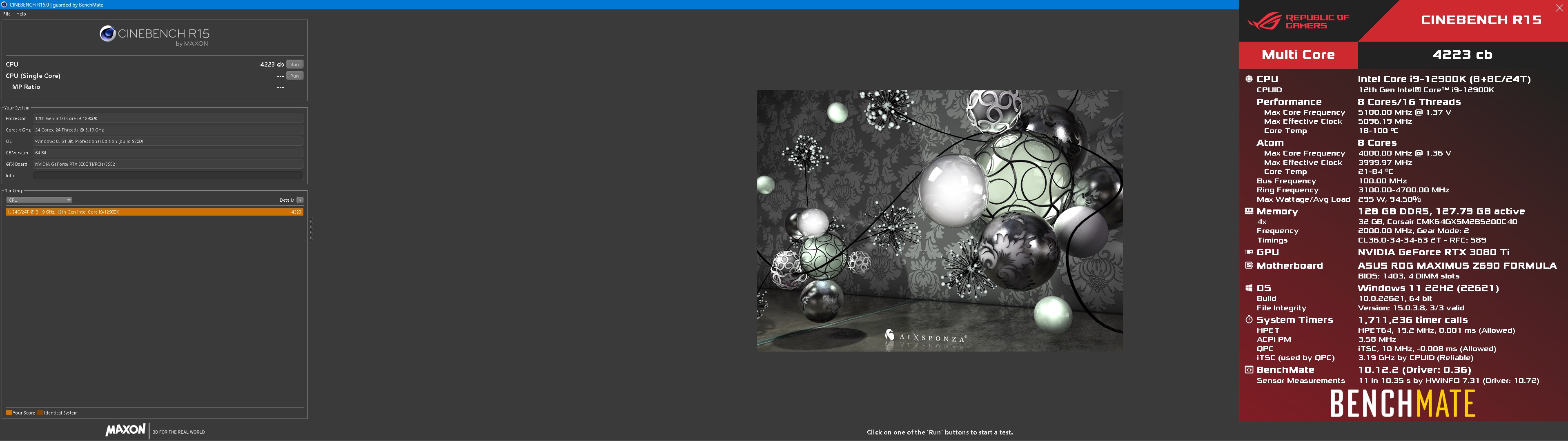Open the File menu
This screenshot has width=1568, height=441.
[x=7, y=14]
